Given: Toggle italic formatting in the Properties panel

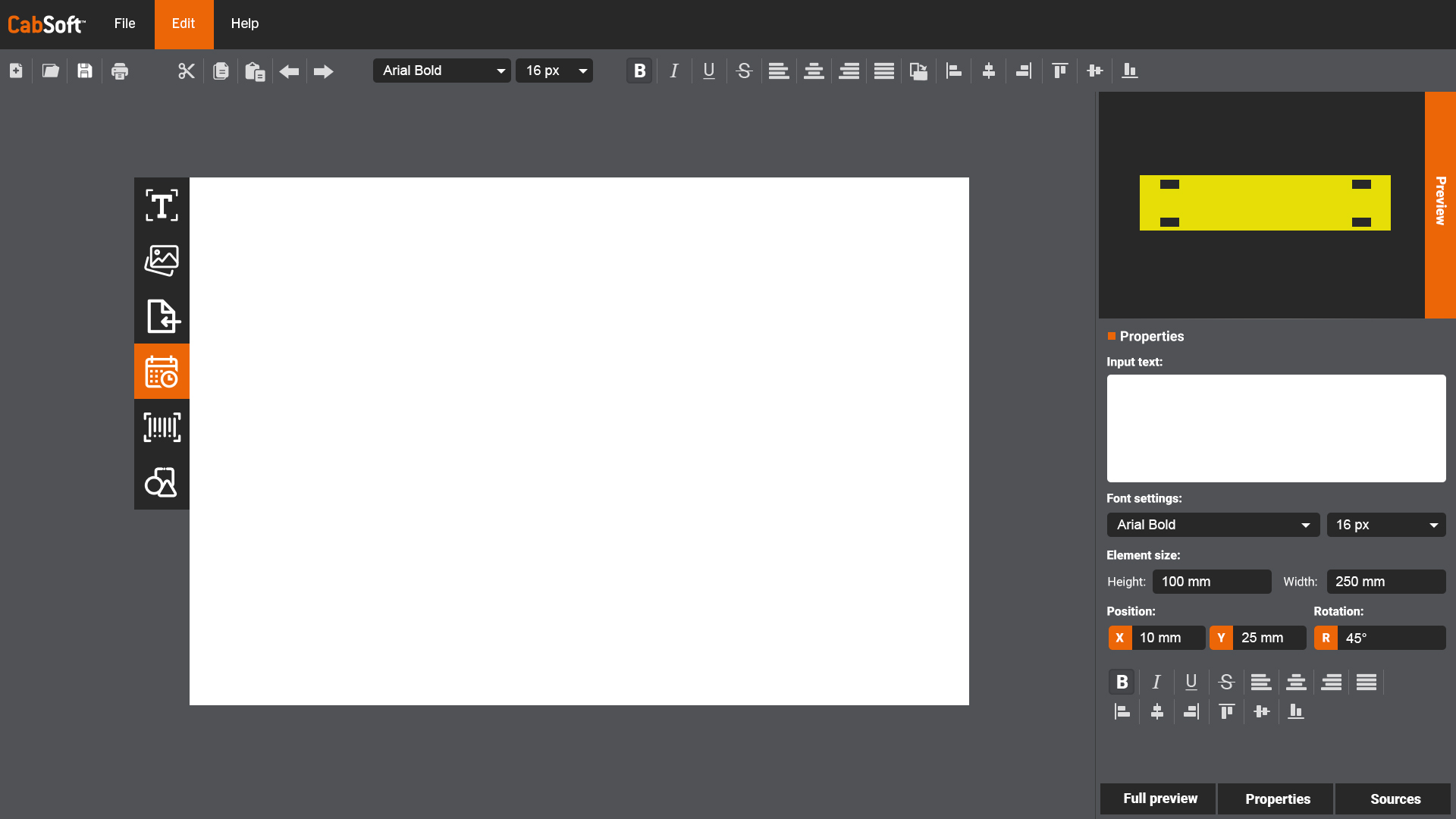Looking at the screenshot, I should coord(1156,681).
